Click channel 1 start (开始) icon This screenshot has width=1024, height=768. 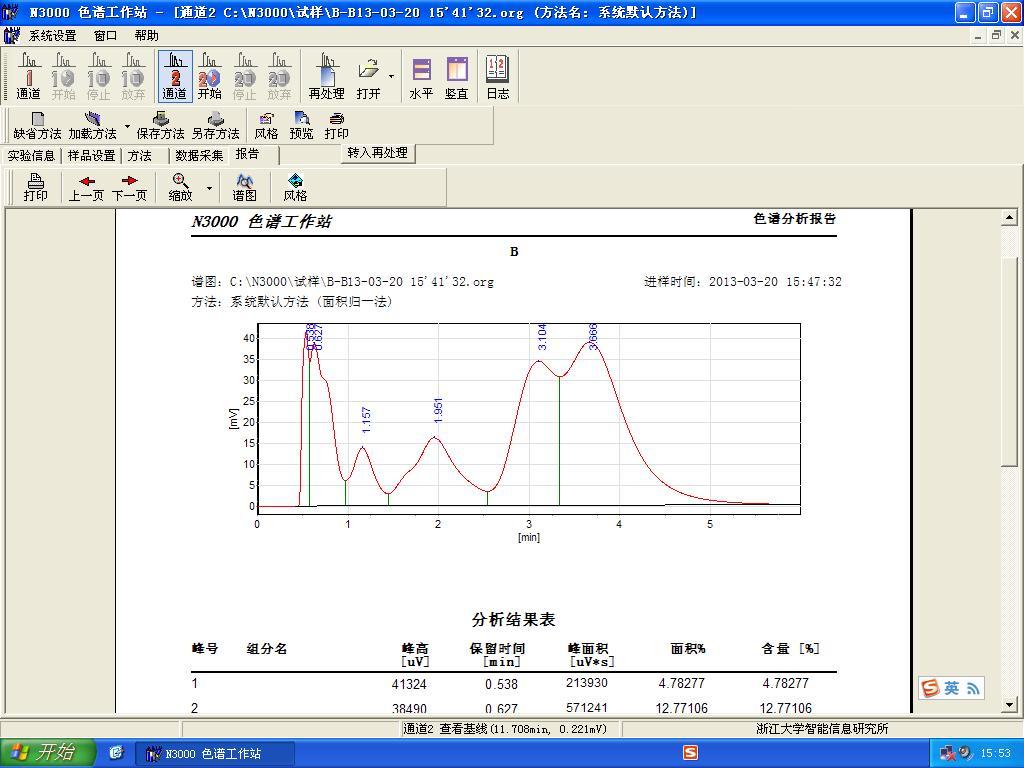63,76
